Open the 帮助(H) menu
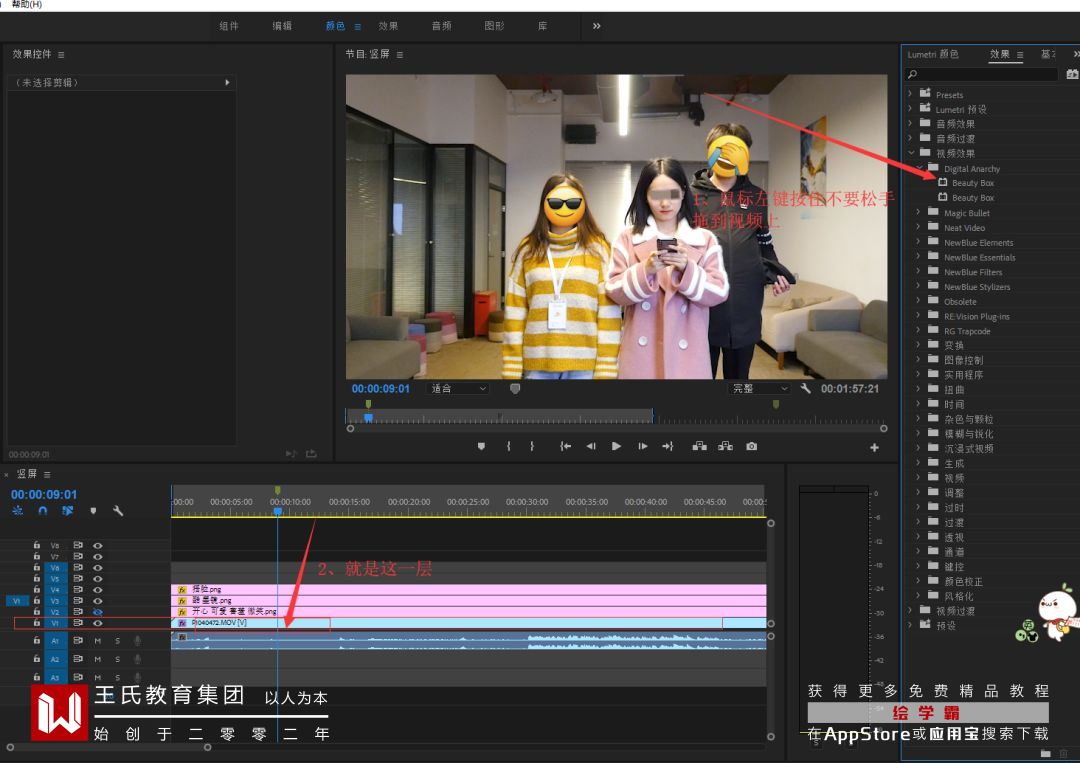Viewport: 1080px width, 763px height. point(27,4)
